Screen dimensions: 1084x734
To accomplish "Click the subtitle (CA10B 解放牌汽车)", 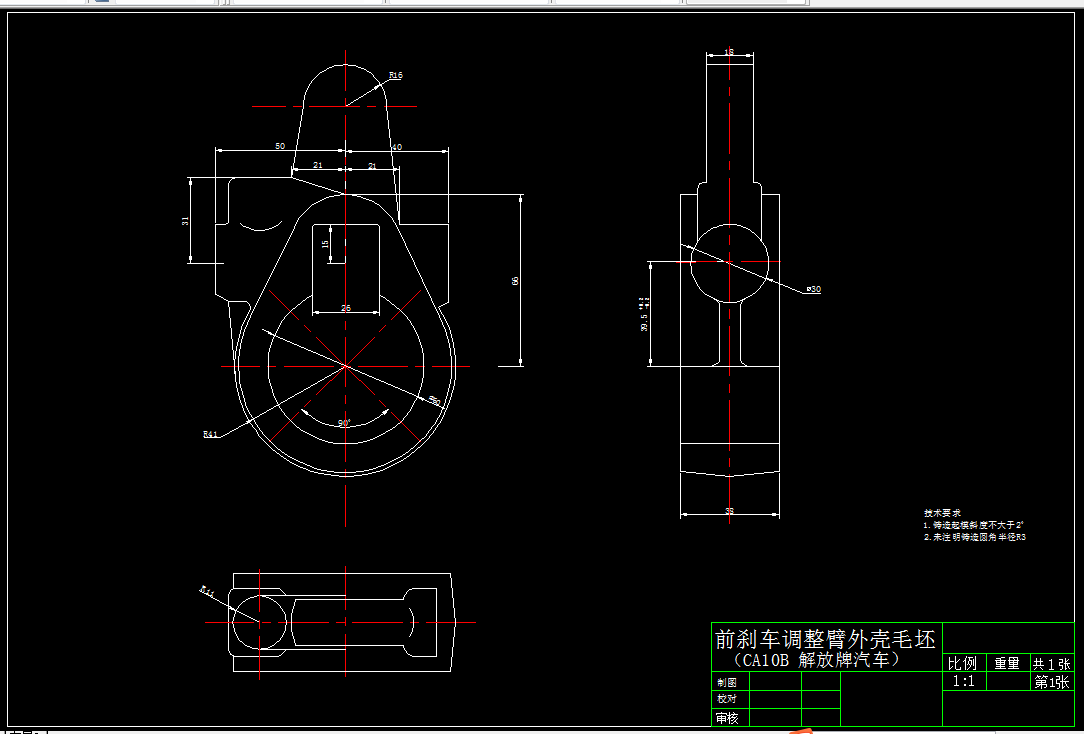I will click(x=816, y=660).
